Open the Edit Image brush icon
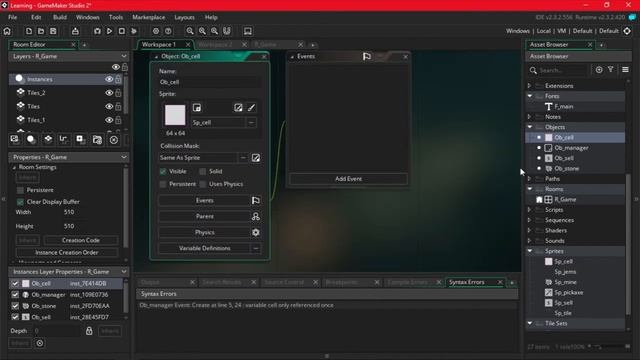This screenshot has width=640, height=360. click(251, 108)
